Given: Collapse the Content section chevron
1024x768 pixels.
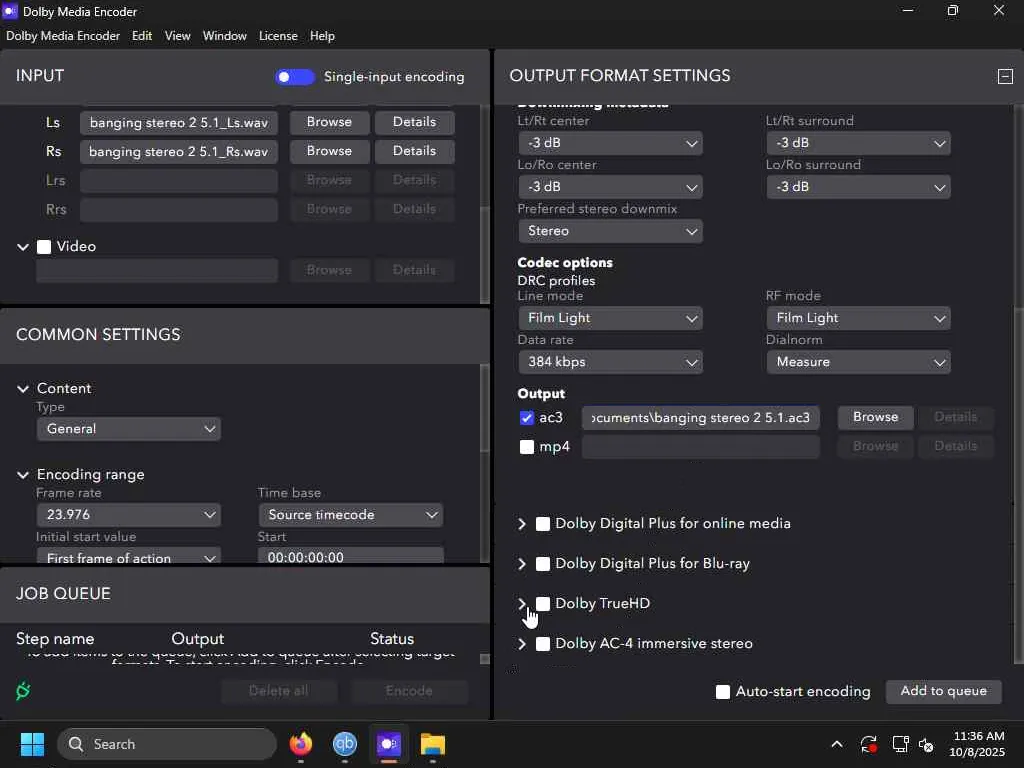Looking at the screenshot, I should coord(23,389).
